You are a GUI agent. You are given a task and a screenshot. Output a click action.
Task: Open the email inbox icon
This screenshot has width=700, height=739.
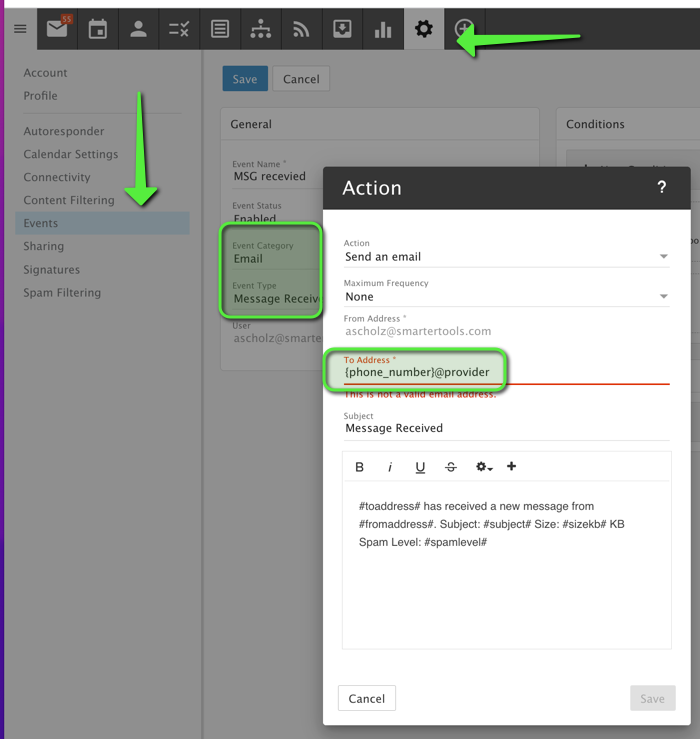click(57, 29)
